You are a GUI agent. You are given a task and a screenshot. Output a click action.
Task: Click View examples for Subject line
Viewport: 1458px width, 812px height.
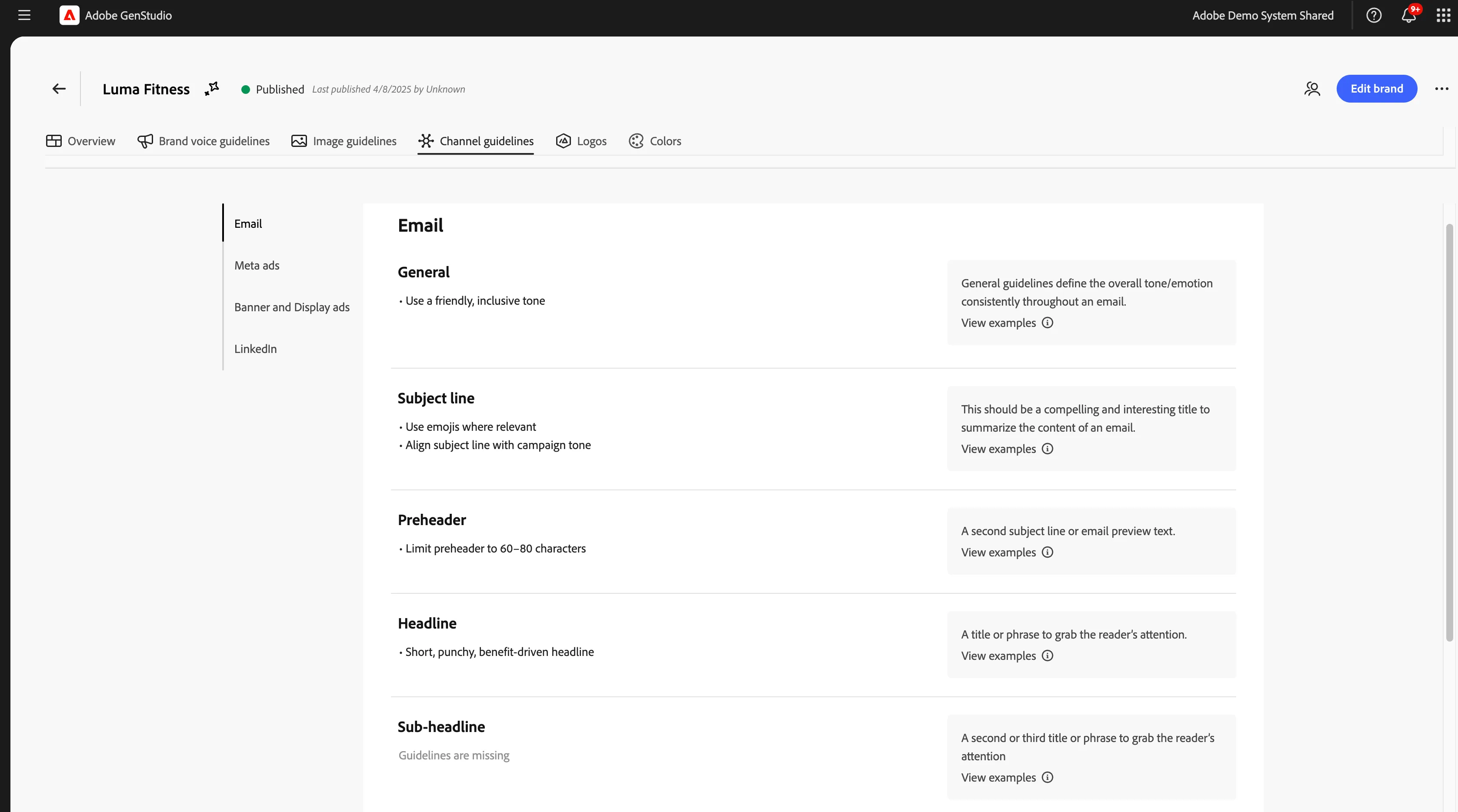[x=998, y=449]
